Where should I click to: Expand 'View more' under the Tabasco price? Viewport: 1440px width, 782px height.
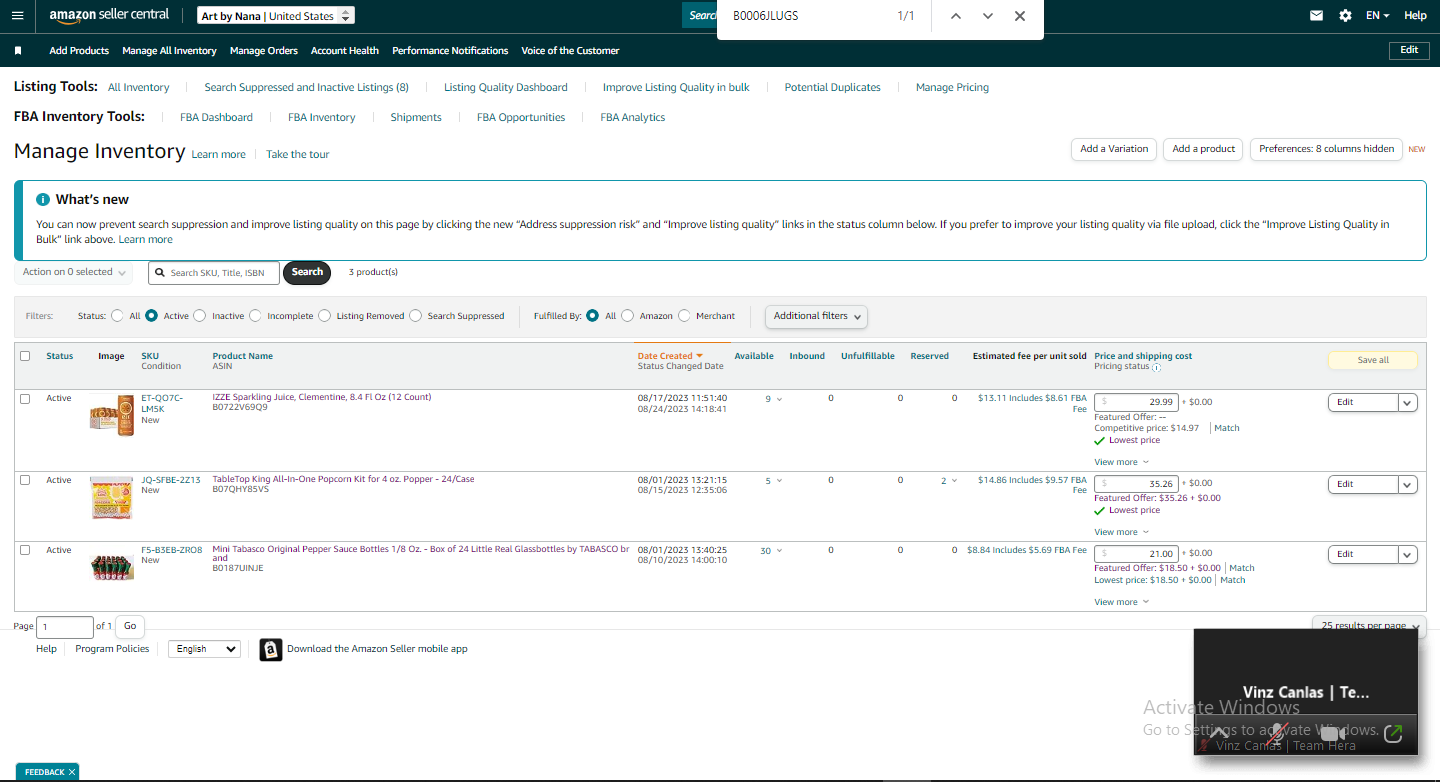1121,602
